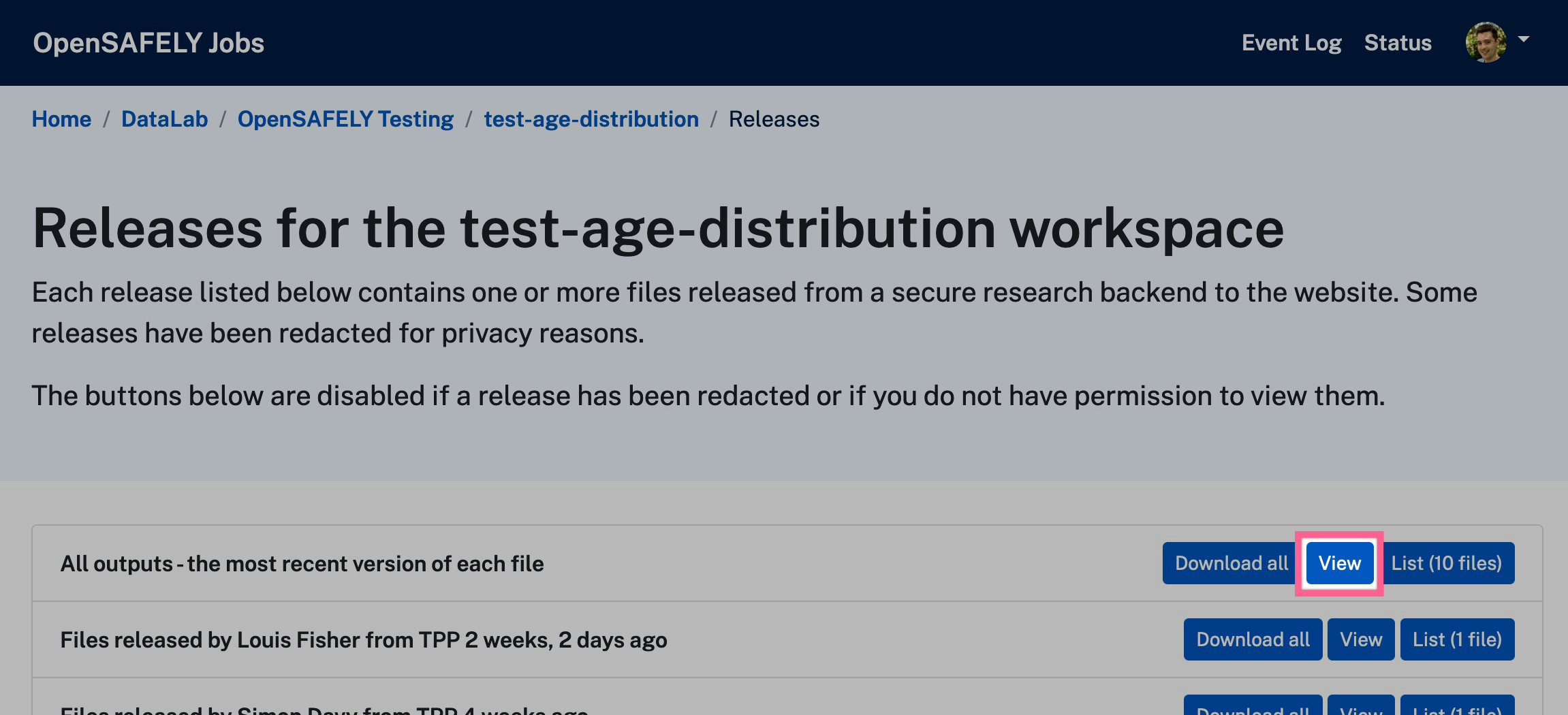Open the Event Log page

pyautogui.click(x=1291, y=43)
